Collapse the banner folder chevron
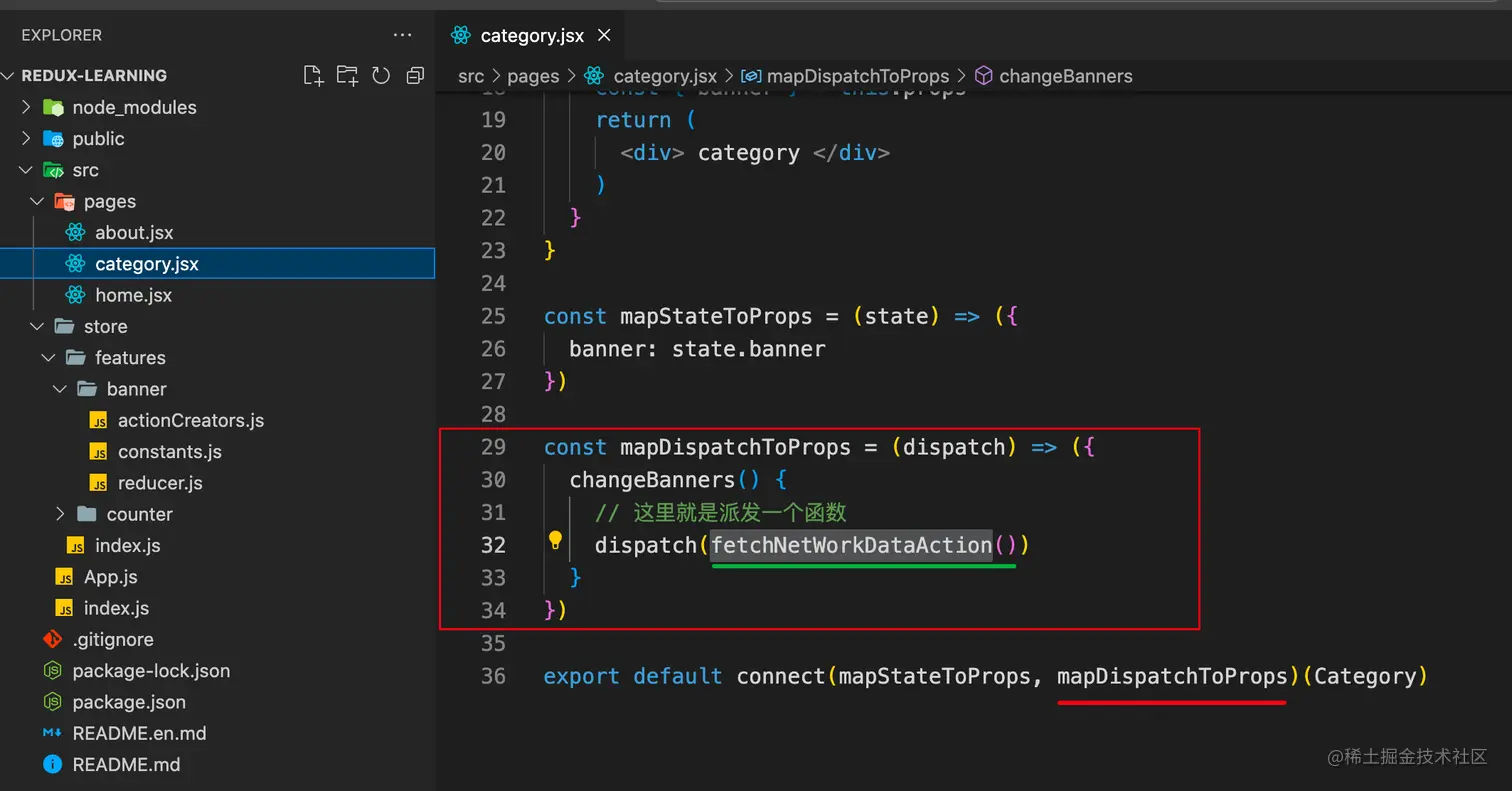Viewport: 1512px width, 791px height. coord(60,389)
